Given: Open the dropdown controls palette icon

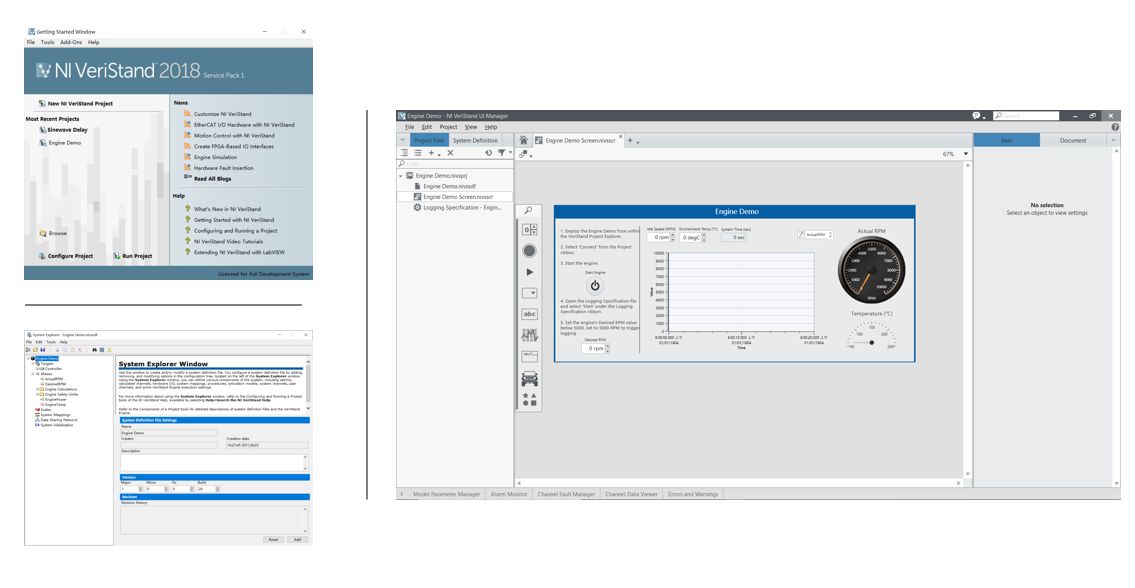Looking at the screenshot, I should coord(529,293).
